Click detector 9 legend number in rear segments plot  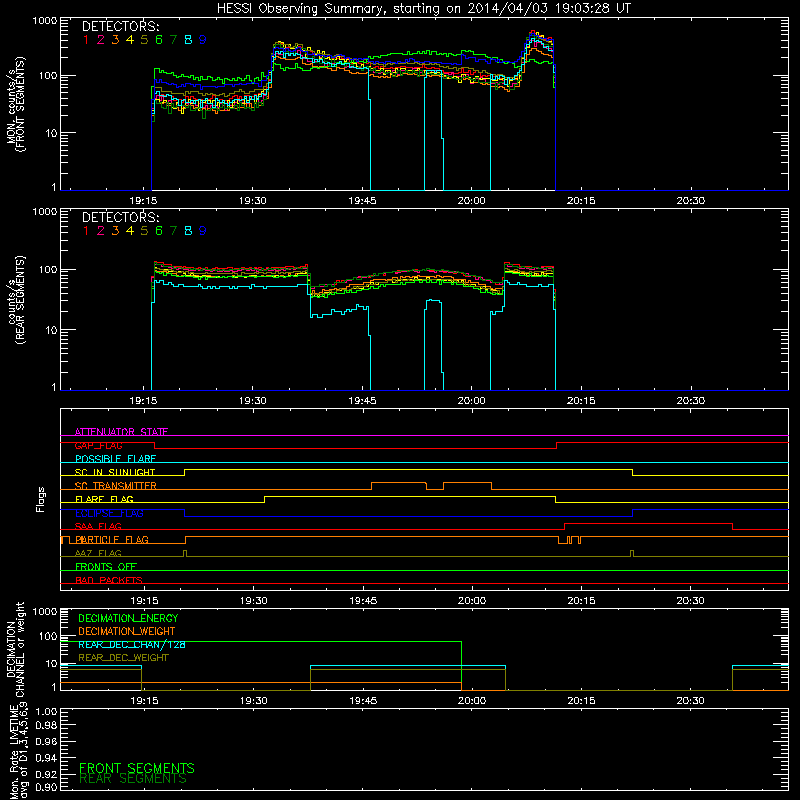(203, 231)
